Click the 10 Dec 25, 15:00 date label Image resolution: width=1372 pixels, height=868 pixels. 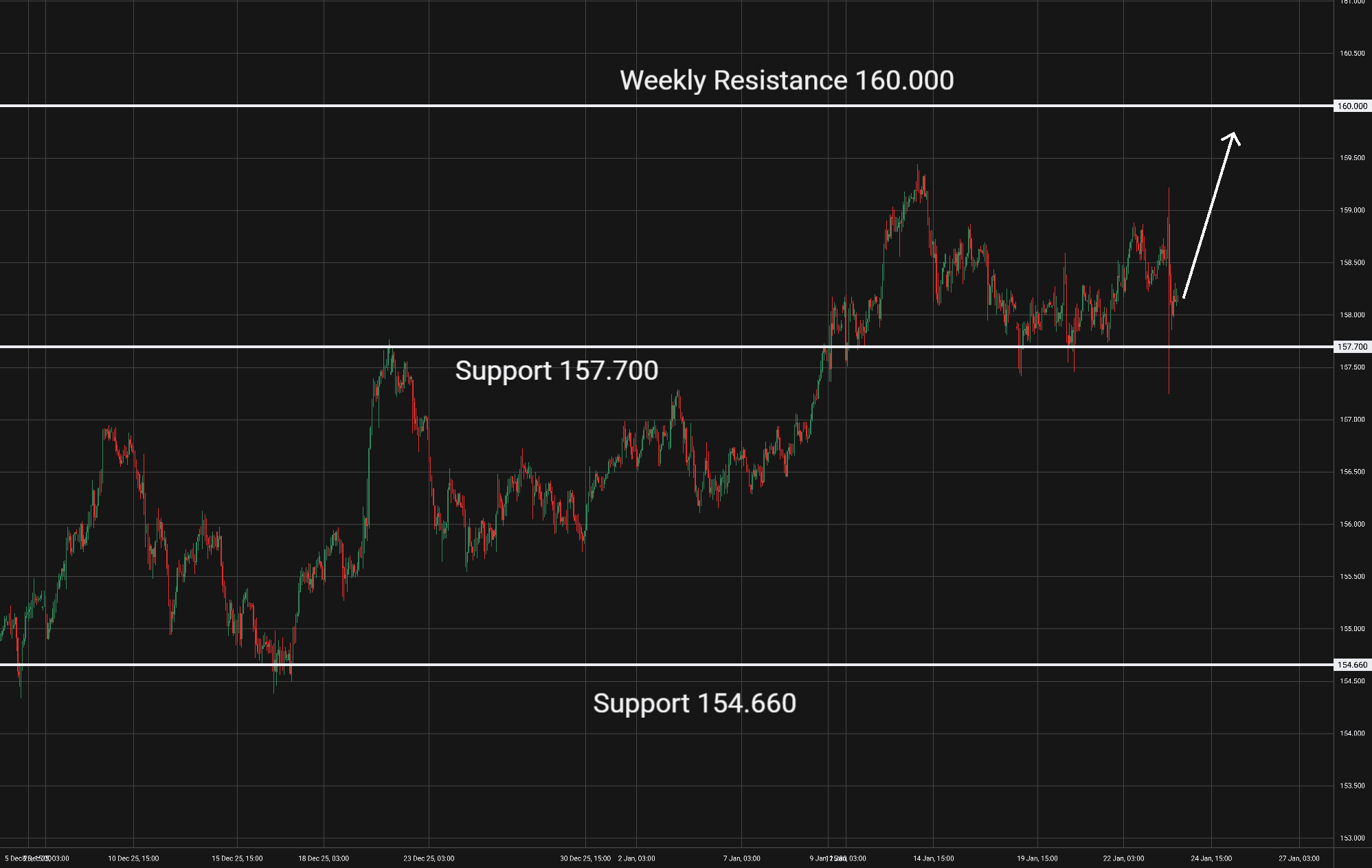point(133,858)
